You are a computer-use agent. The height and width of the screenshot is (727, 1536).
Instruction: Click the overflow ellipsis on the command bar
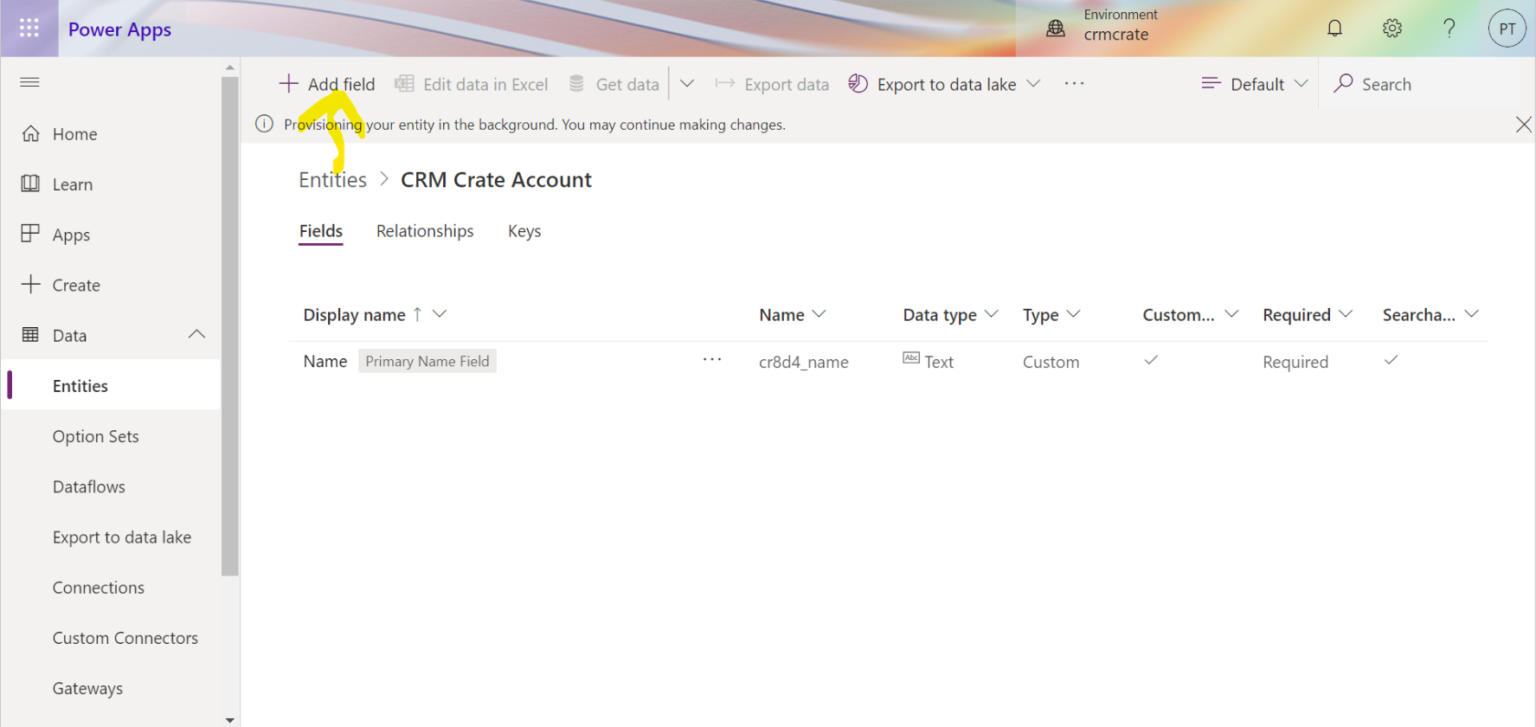coord(1074,84)
